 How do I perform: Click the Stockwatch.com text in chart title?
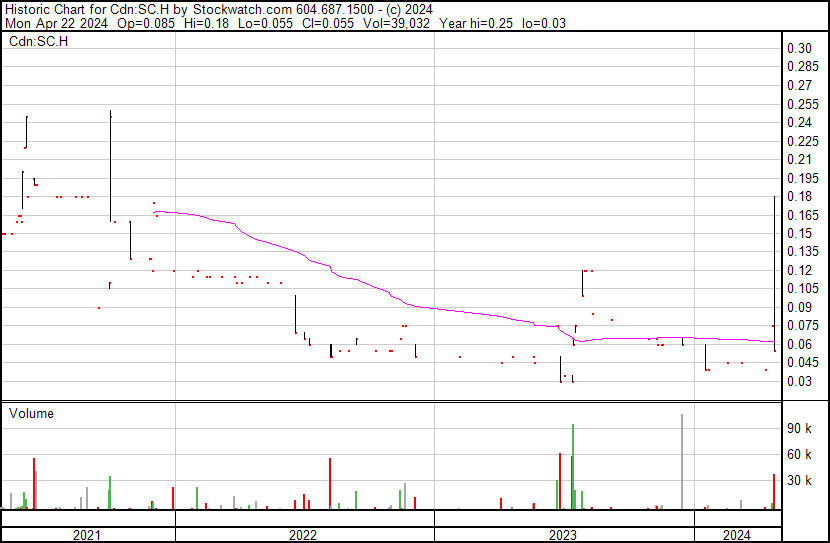[x=242, y=9]
